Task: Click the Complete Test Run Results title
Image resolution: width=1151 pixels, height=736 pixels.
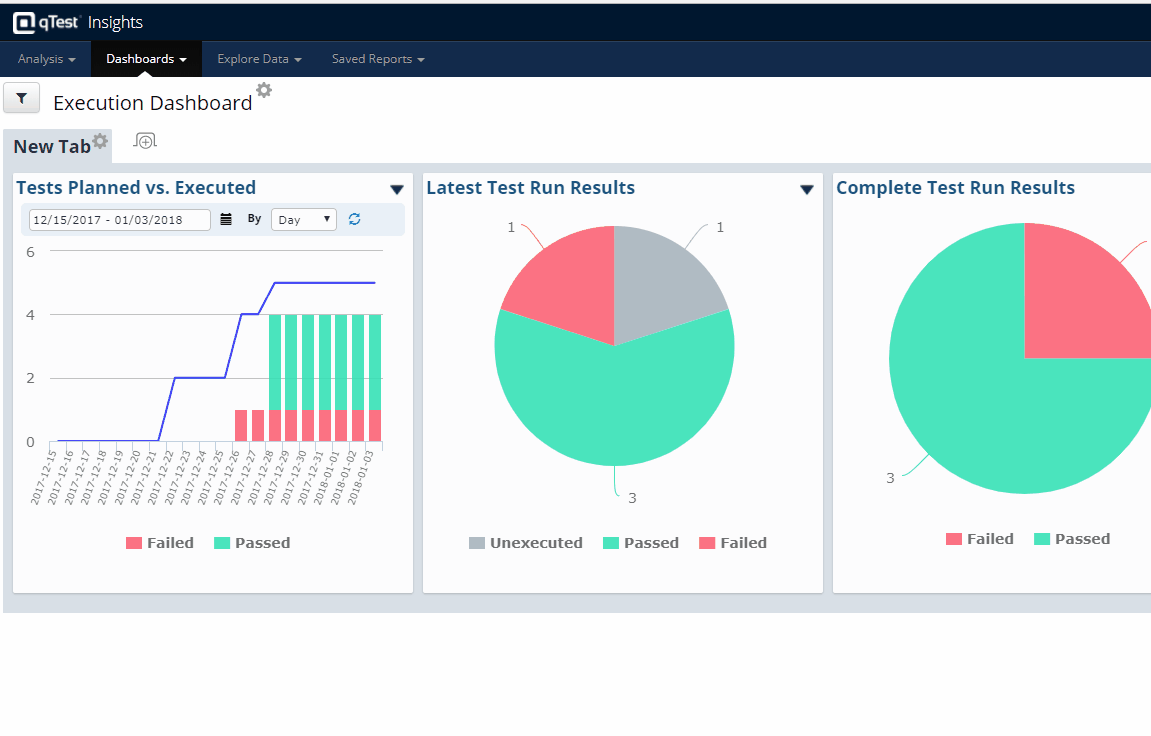Action: [955, 188]
